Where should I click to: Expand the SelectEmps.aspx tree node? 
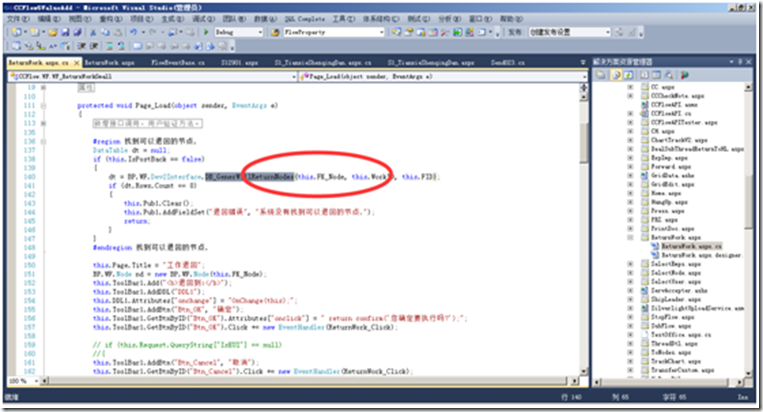(x=631, y=264)
